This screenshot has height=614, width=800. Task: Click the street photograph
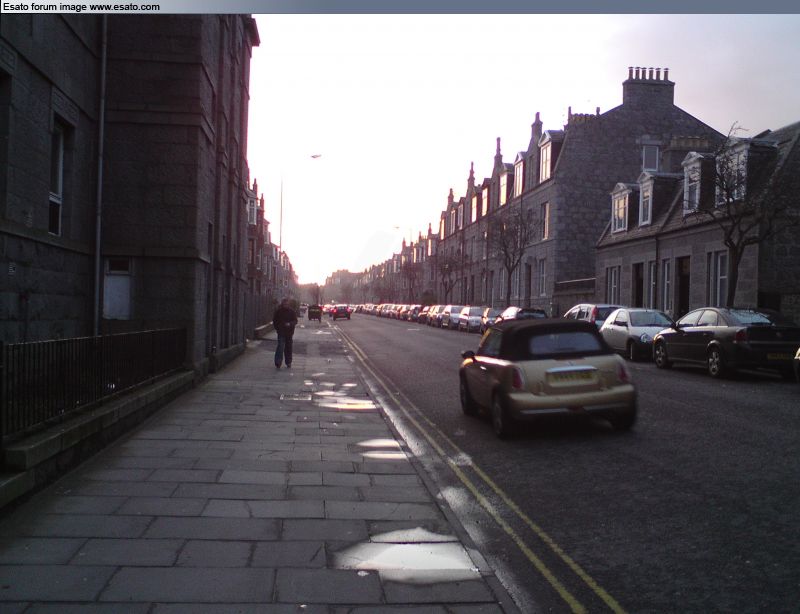(400, 314)
